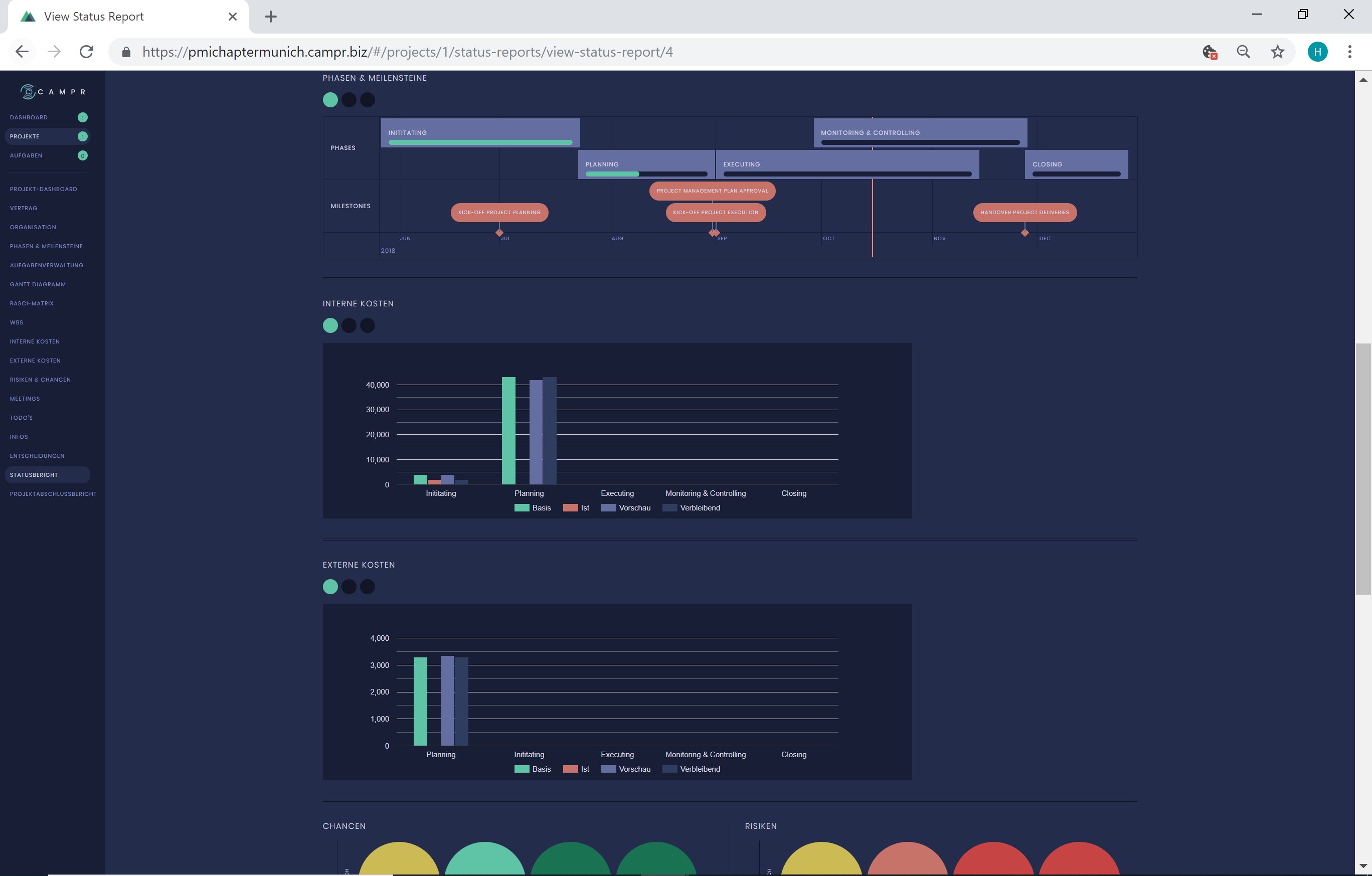Open the Chrome three-dot menu
1372x876 pixels.
click(1350, 52)
